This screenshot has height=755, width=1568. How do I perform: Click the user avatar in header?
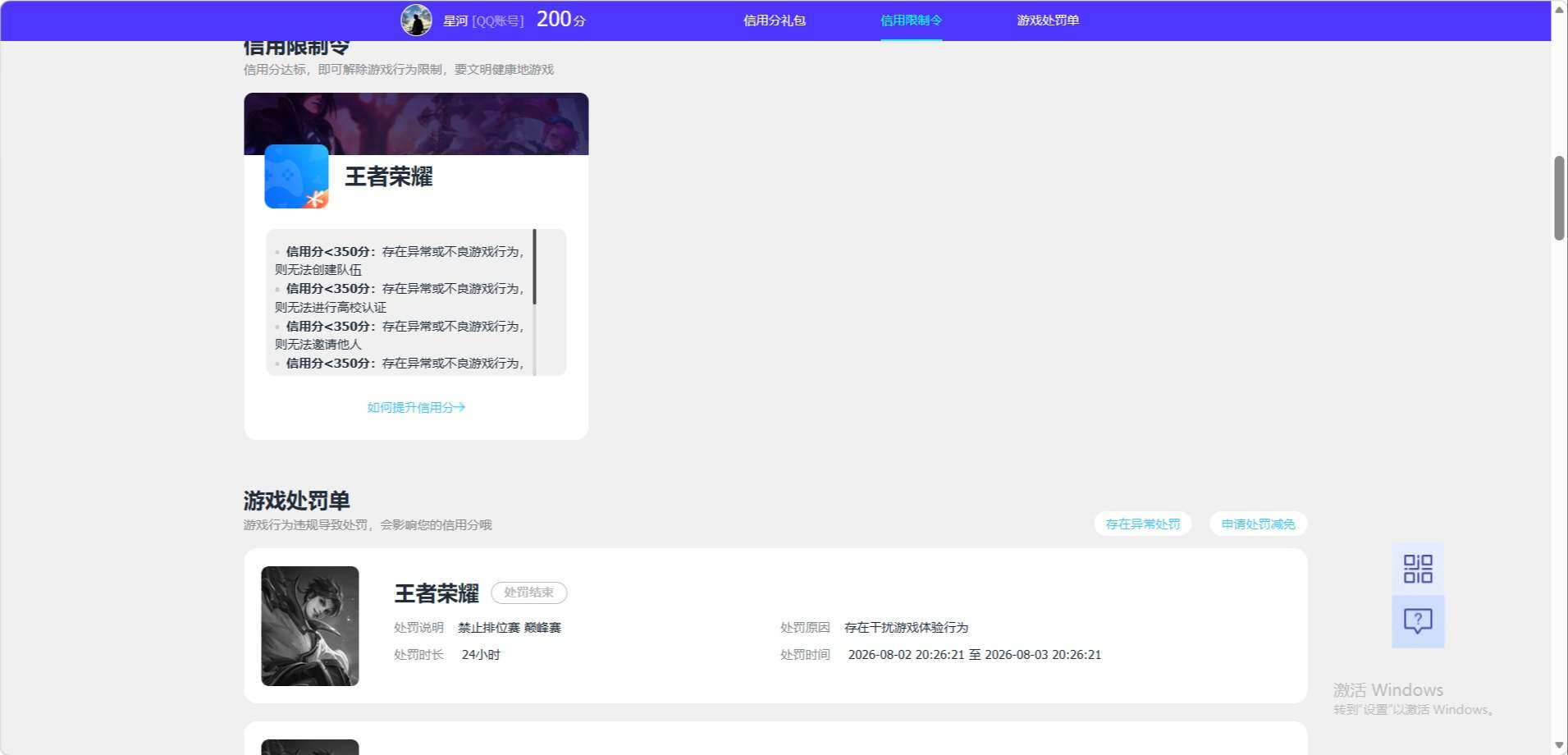click(x=416, y=20)
